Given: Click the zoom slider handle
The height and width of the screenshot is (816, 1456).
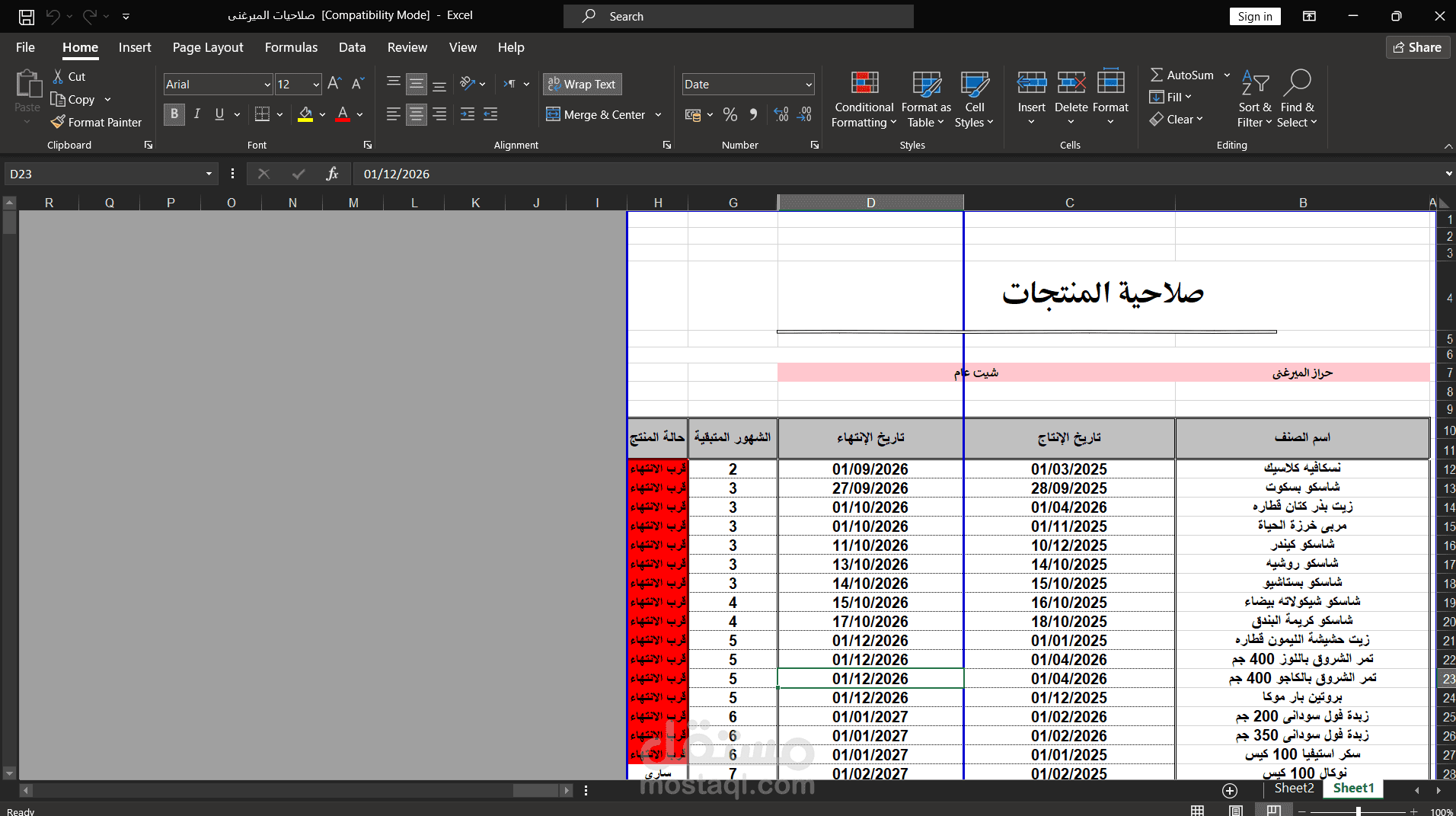Looking at the screenshot, I should (x=1358, y=811).
